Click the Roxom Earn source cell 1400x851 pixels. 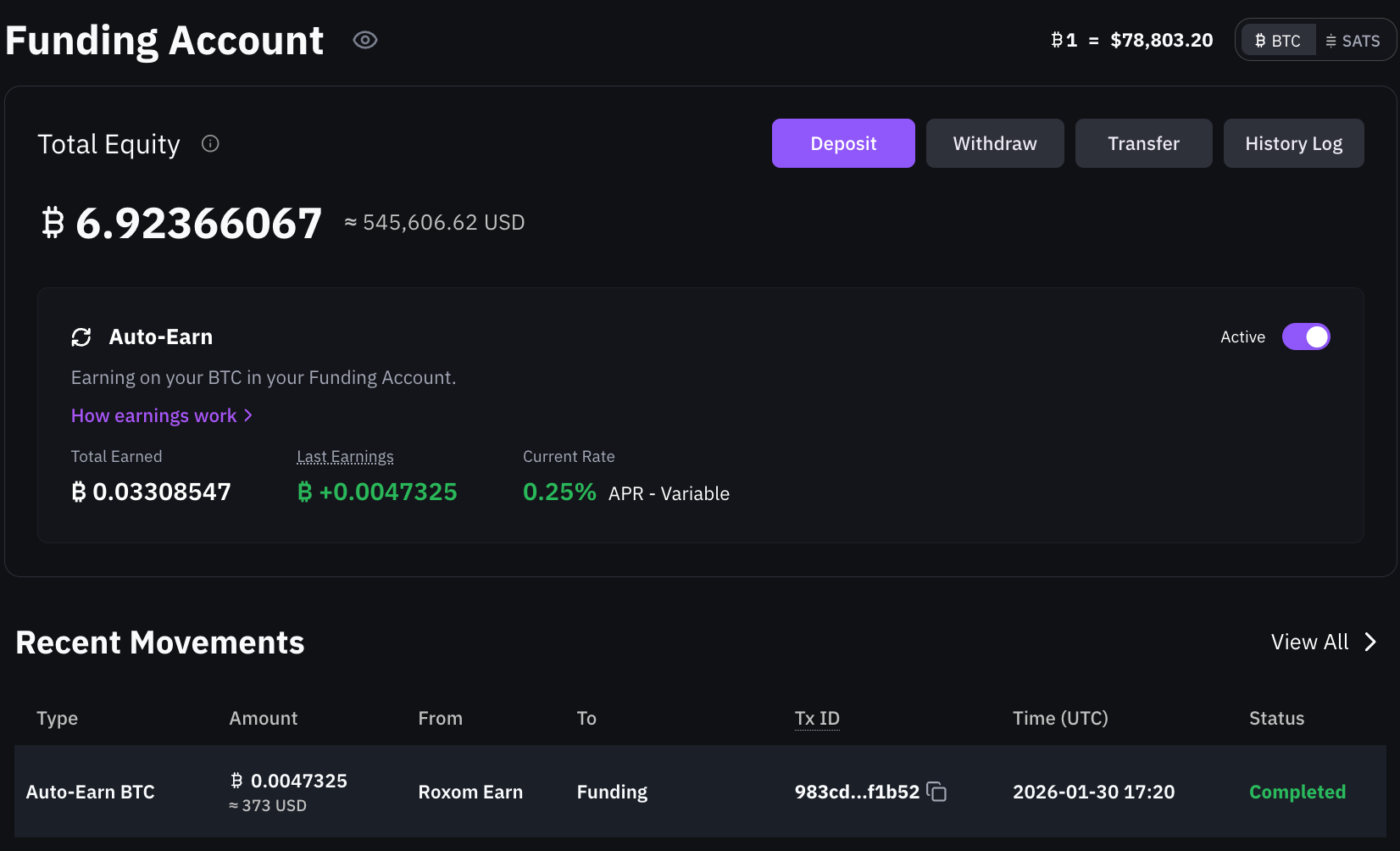(470, 792)
